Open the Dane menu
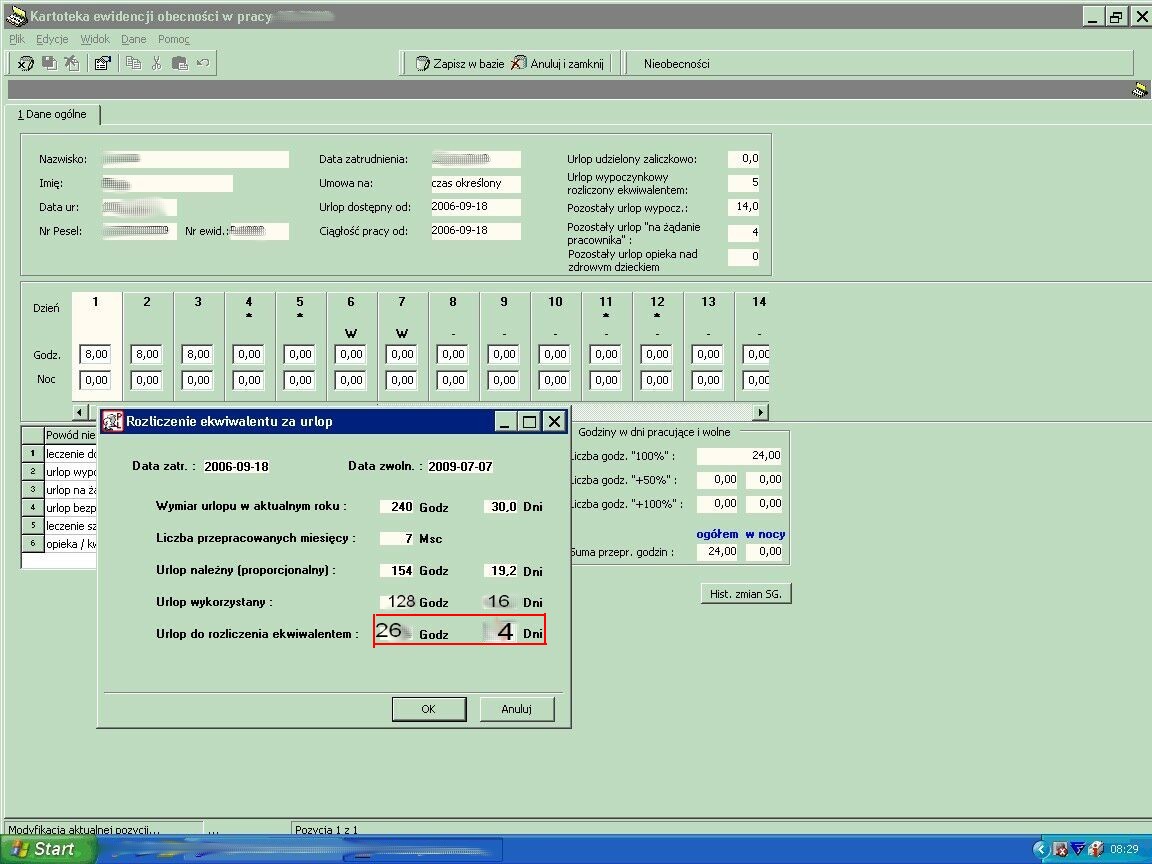1152x864 pixels. (134, 39)
